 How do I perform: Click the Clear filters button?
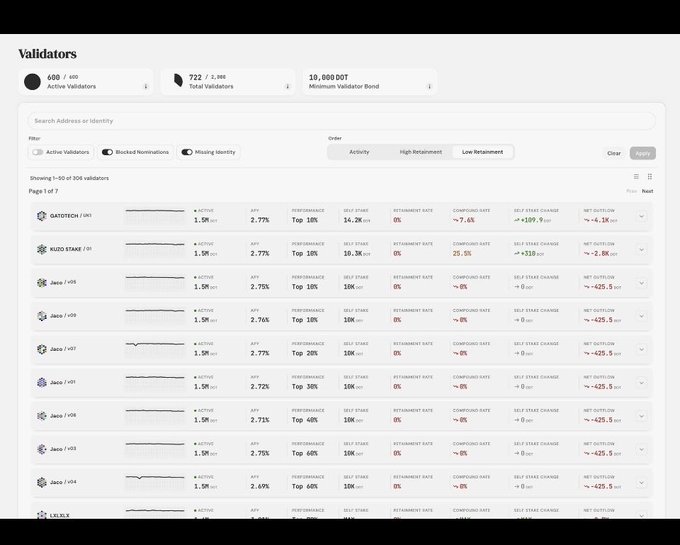pos(614,153)
